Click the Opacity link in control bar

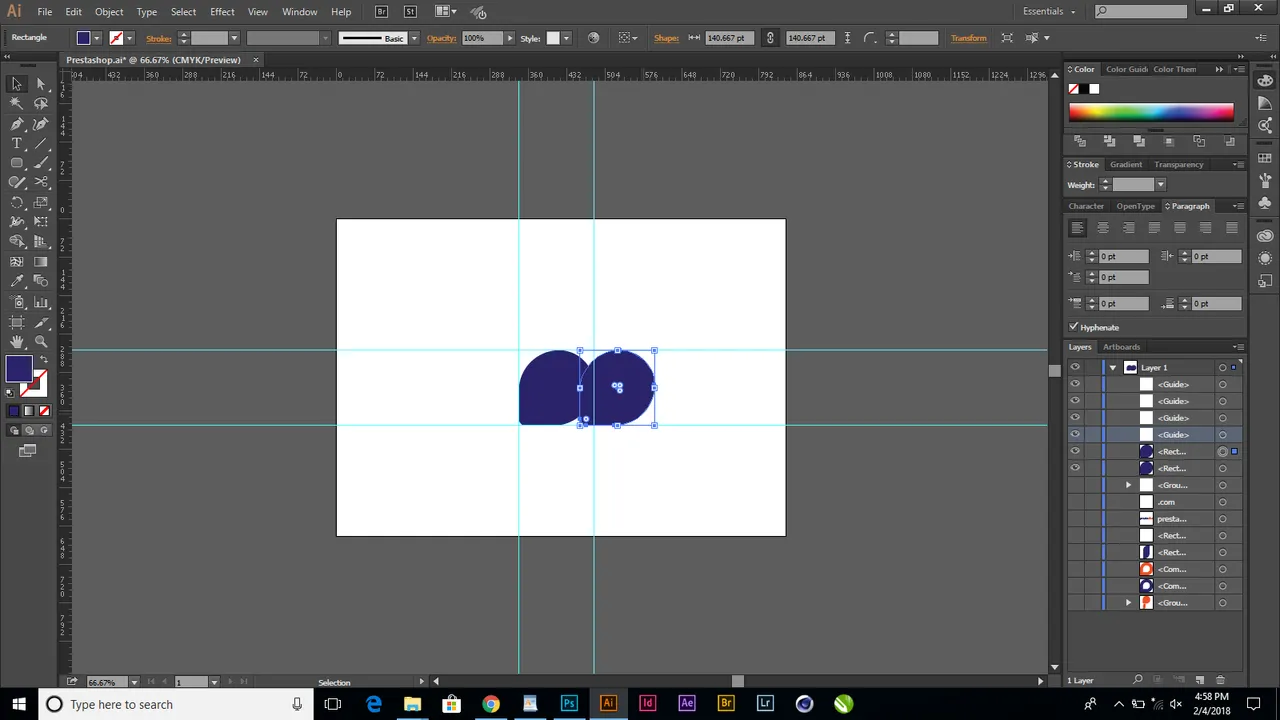pyautogui.click(x=441, y=38)
